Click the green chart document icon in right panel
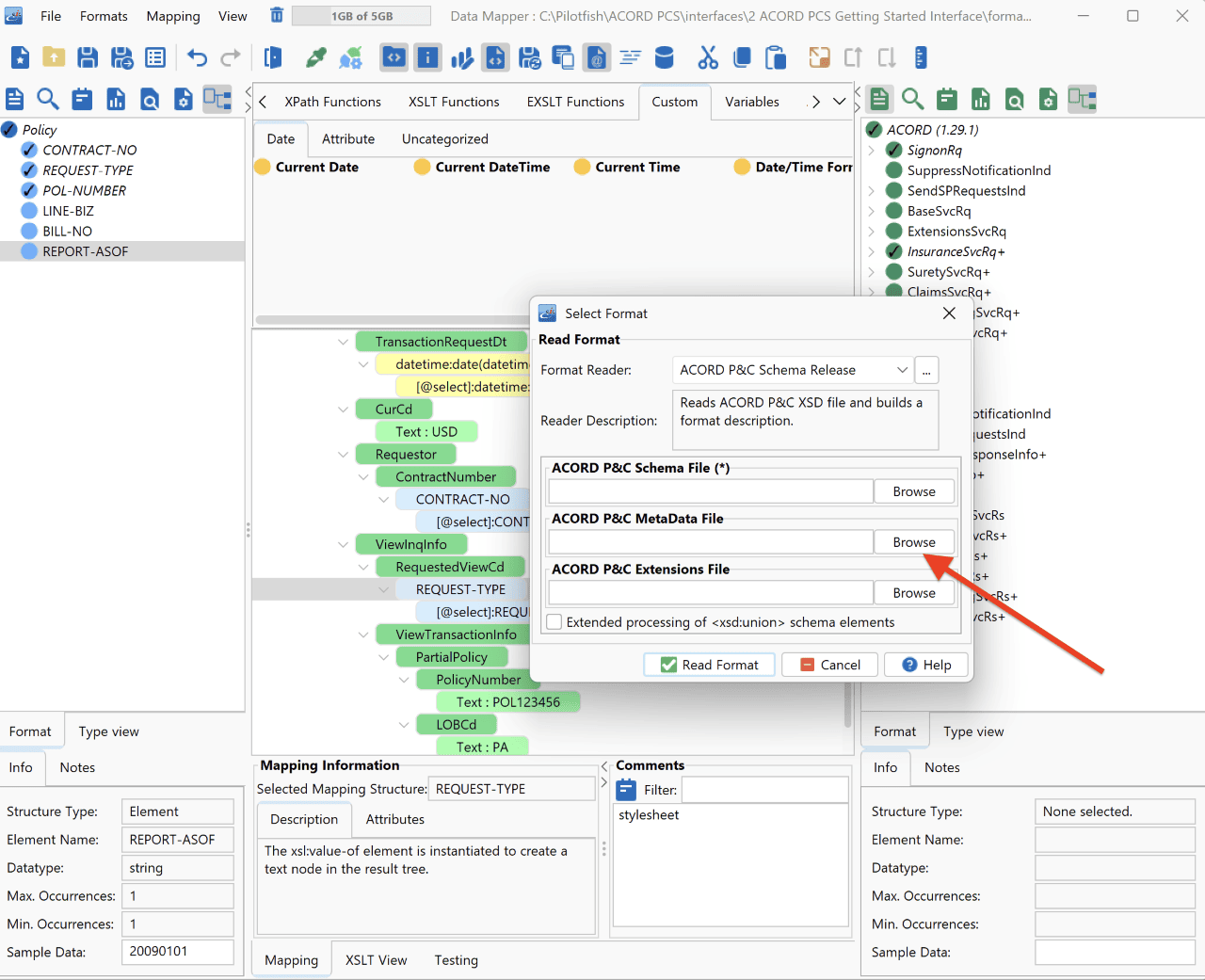Viewport: 1205px width, 980px height. [980, 99]
